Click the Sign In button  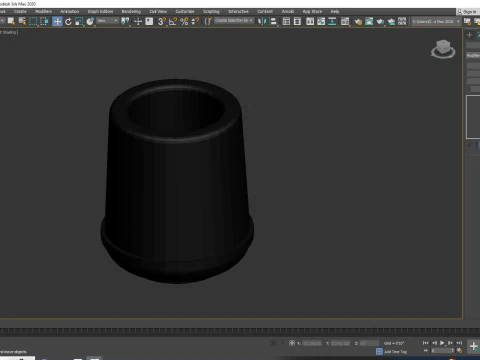pos(467,12)
